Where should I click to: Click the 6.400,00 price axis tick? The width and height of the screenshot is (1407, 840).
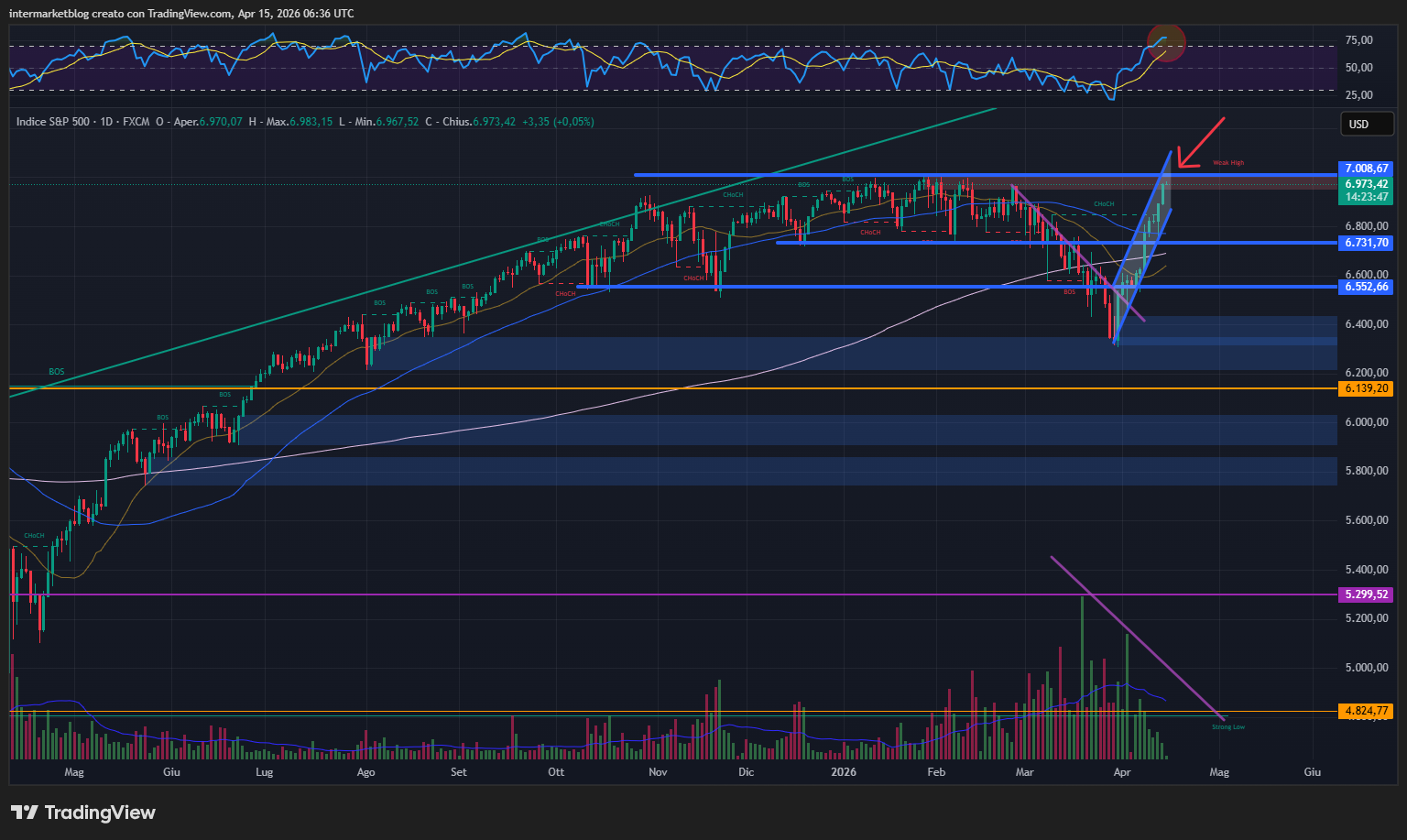coord(1366,324)
